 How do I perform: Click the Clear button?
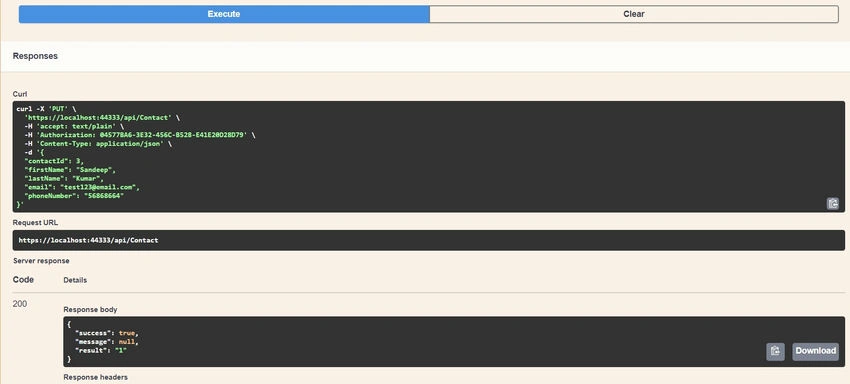pos(634,14)
